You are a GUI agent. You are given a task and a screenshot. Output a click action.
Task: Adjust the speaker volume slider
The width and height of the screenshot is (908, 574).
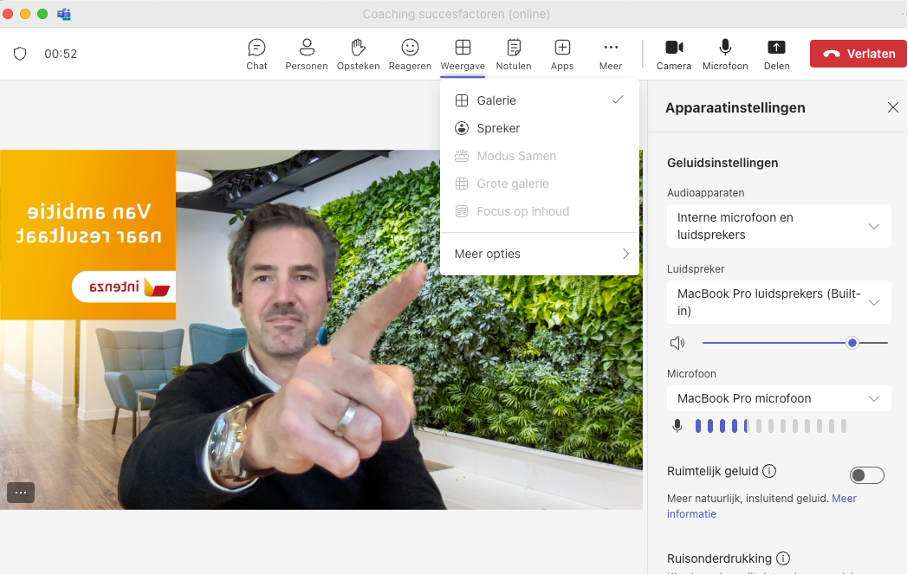[852, 343]
